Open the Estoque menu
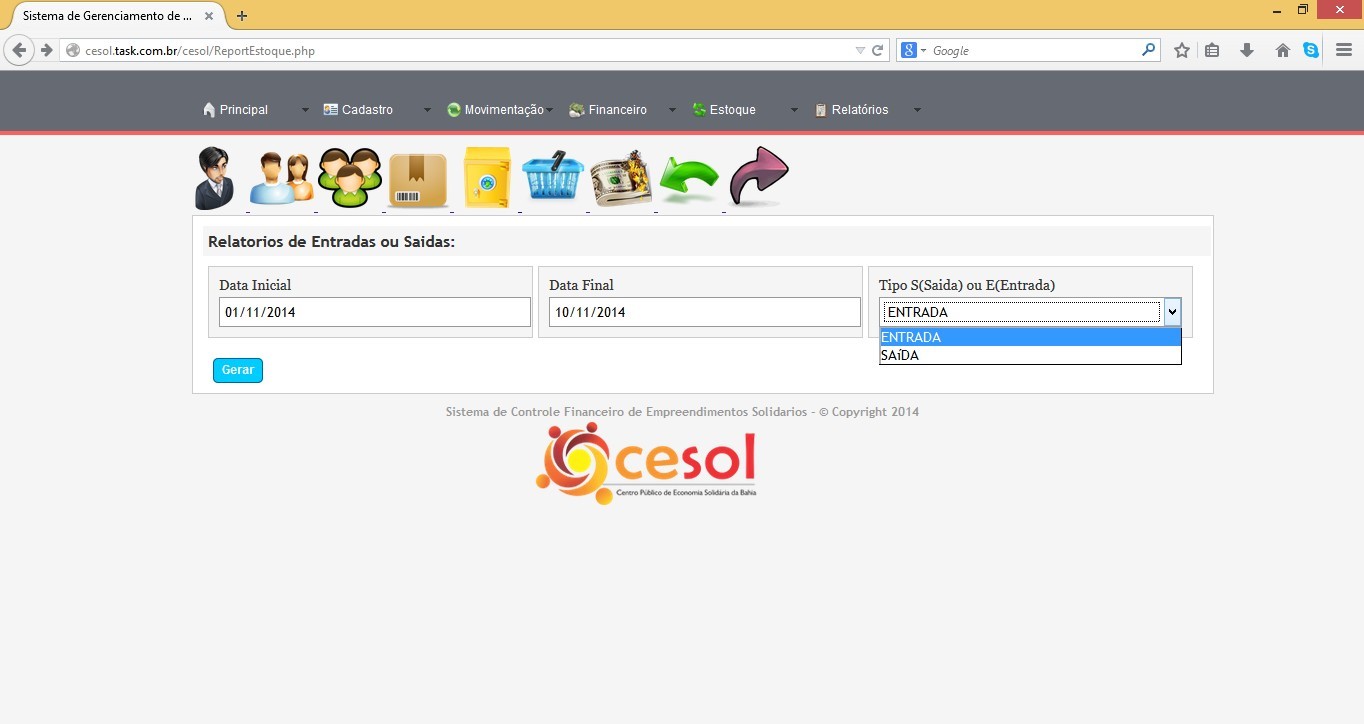1364x724 pixels. (x=732, y=110)
